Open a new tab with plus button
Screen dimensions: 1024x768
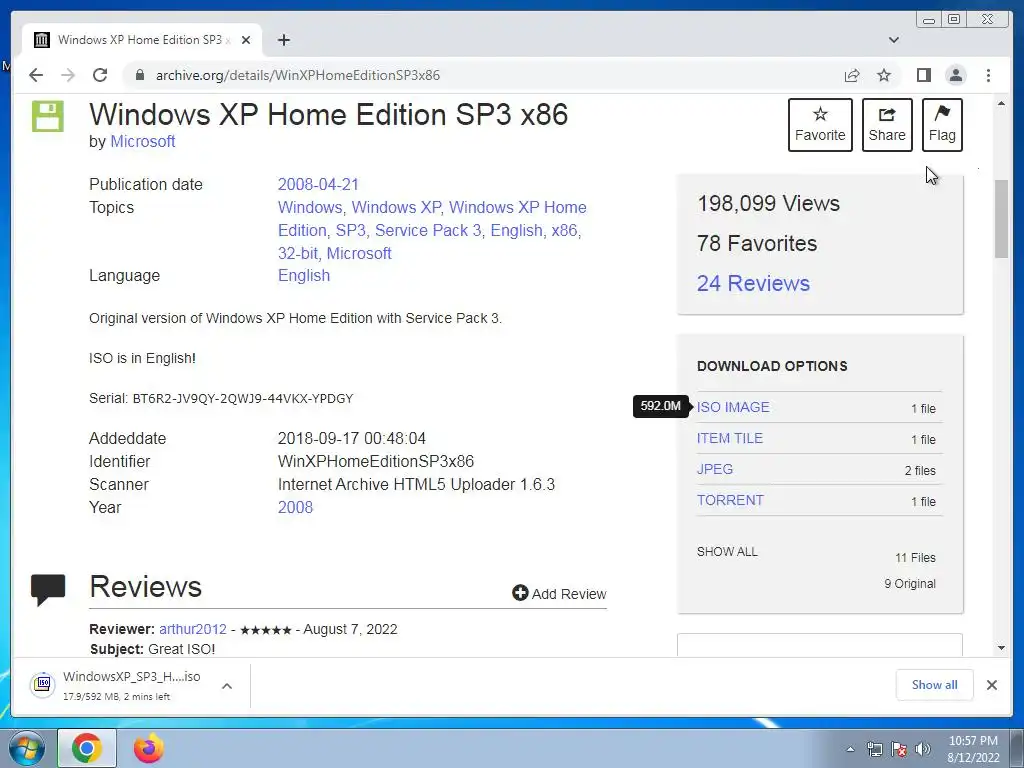(x=283, y=40)
